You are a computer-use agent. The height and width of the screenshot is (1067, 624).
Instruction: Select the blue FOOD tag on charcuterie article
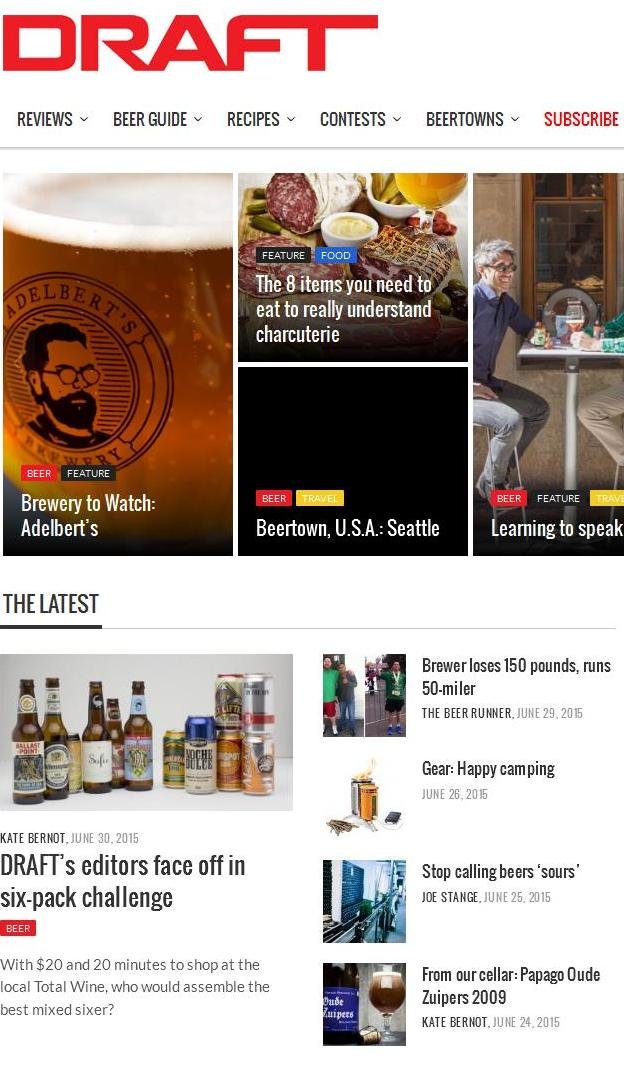tap(335, 255)
